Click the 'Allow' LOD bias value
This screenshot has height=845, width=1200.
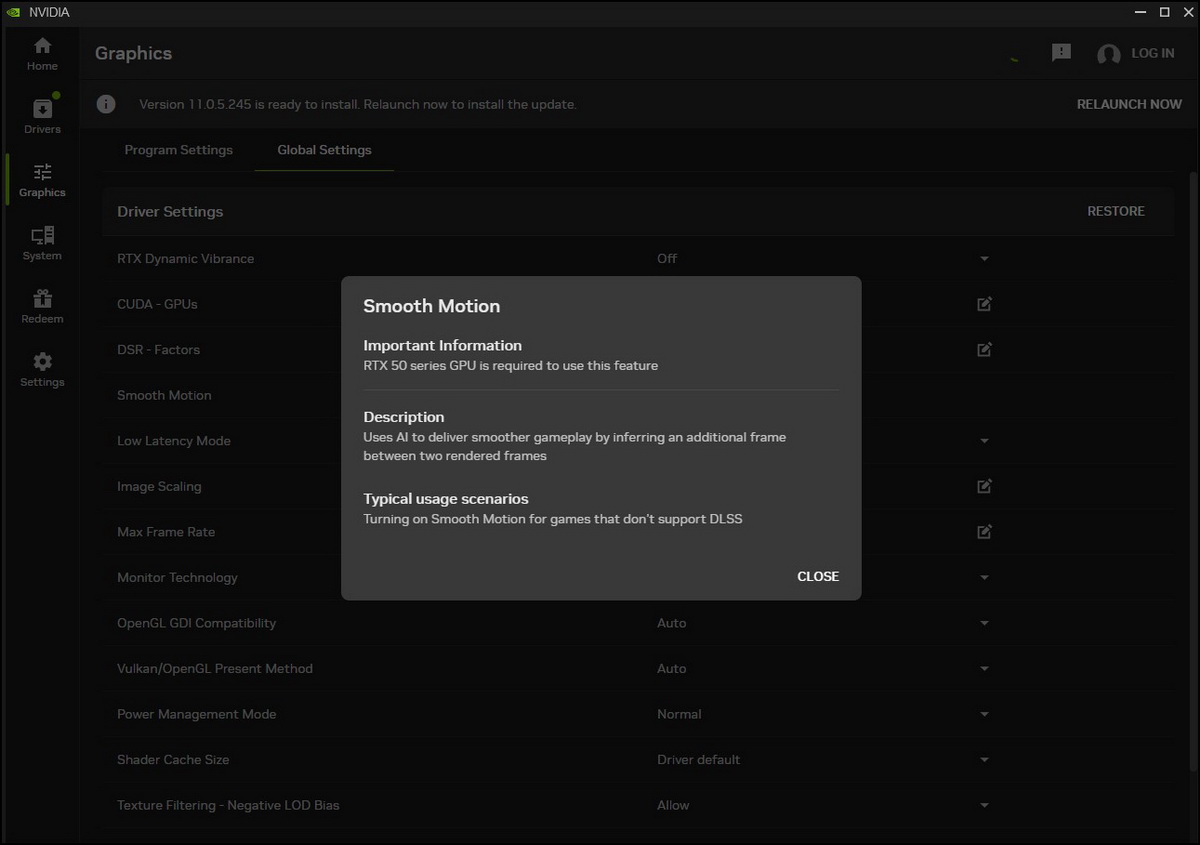[x=673, y=805]
